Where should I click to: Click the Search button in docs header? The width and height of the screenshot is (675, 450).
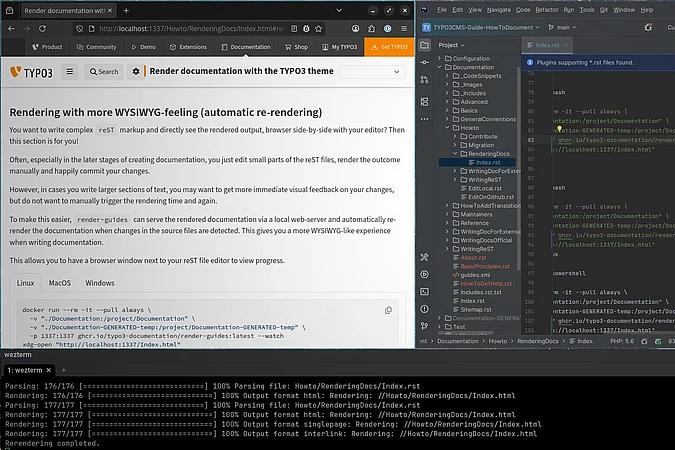[x=103, y=72]
